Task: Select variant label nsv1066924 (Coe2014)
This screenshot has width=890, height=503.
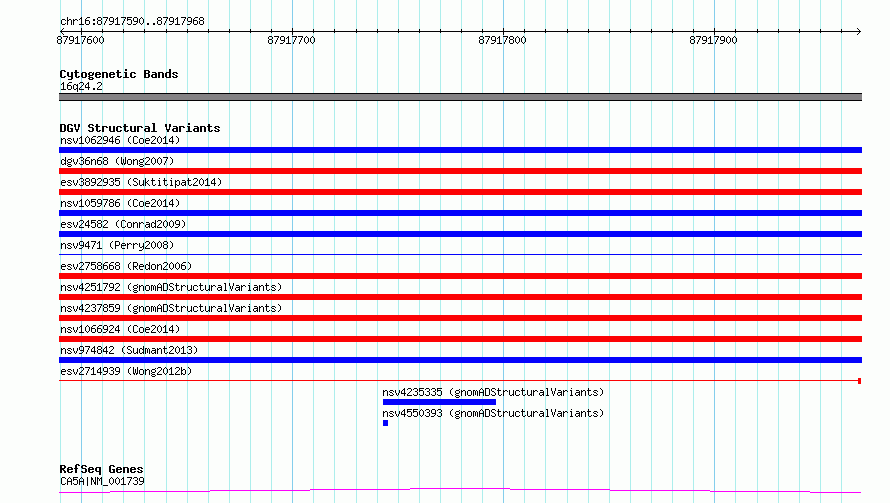Action: point(120,329)
